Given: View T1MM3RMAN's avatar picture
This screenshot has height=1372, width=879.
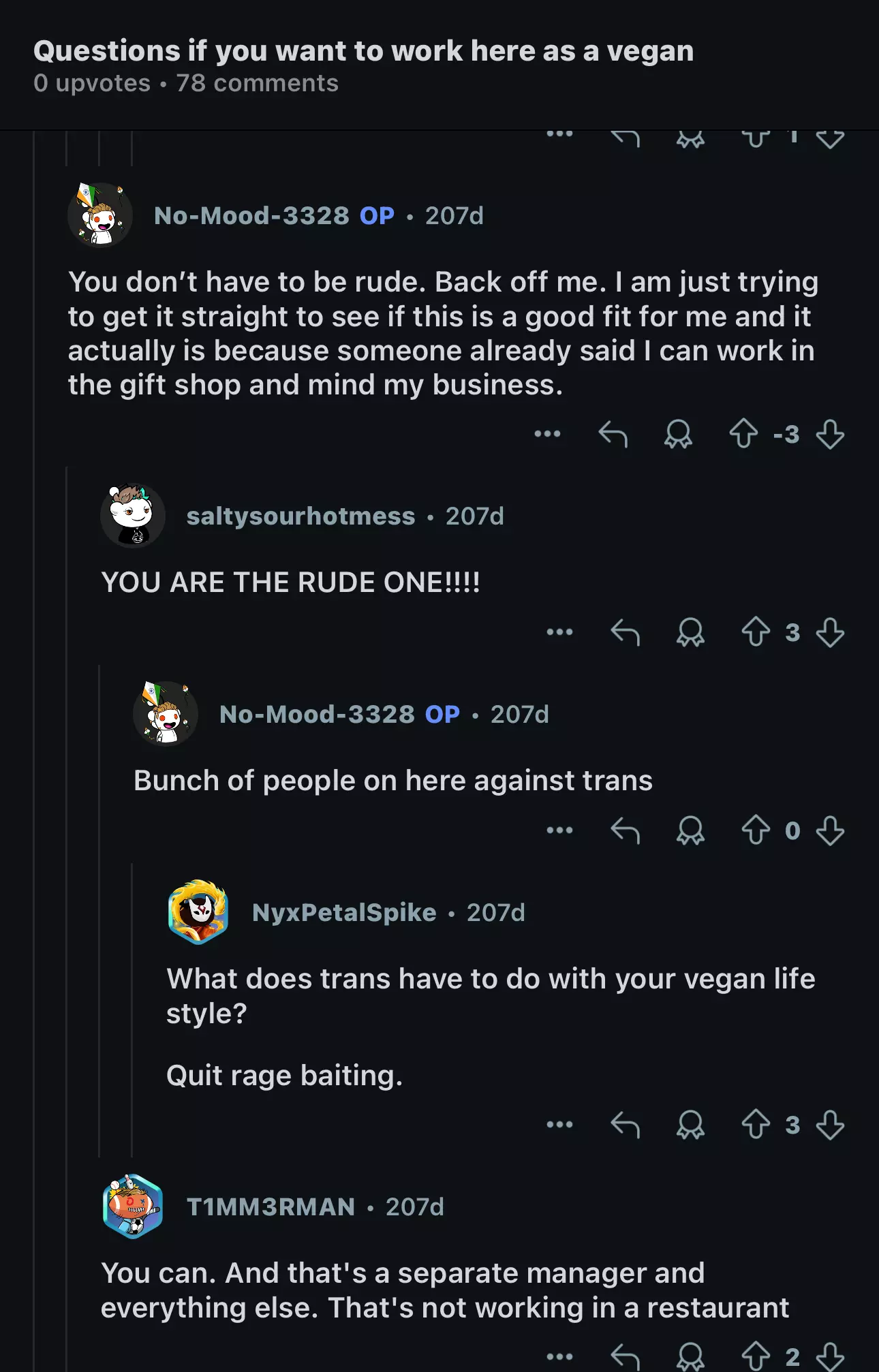Looking at the screenshot, I should (133, 1206).
